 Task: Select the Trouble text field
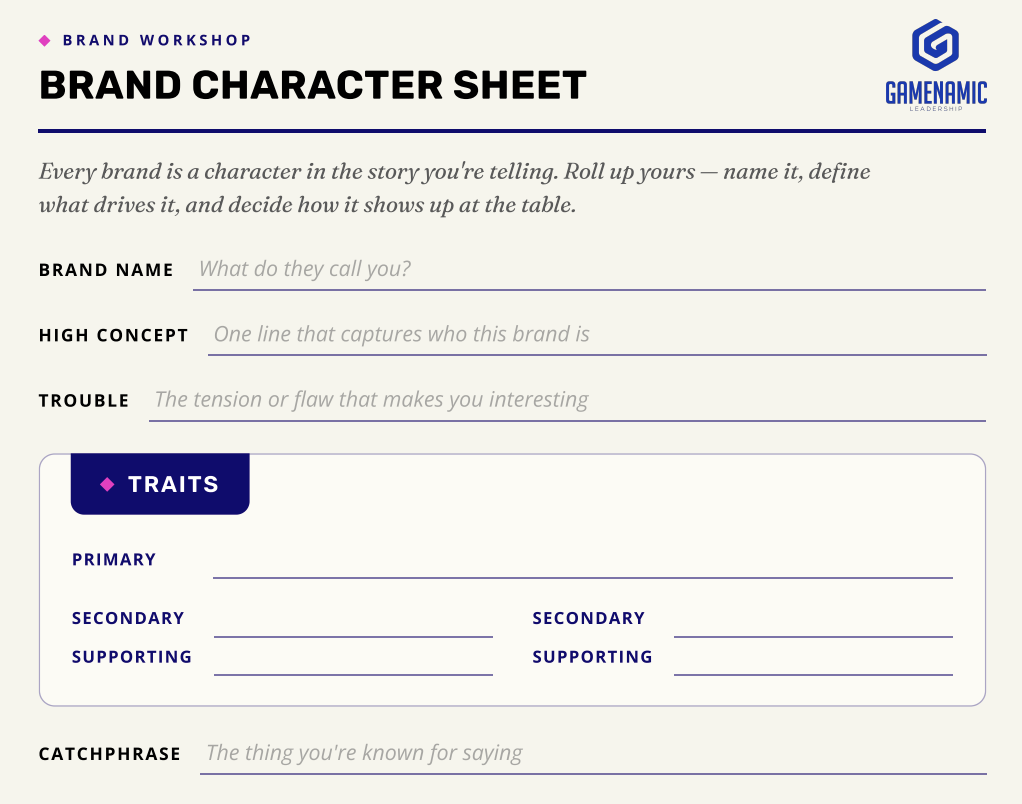pos(567,401)
